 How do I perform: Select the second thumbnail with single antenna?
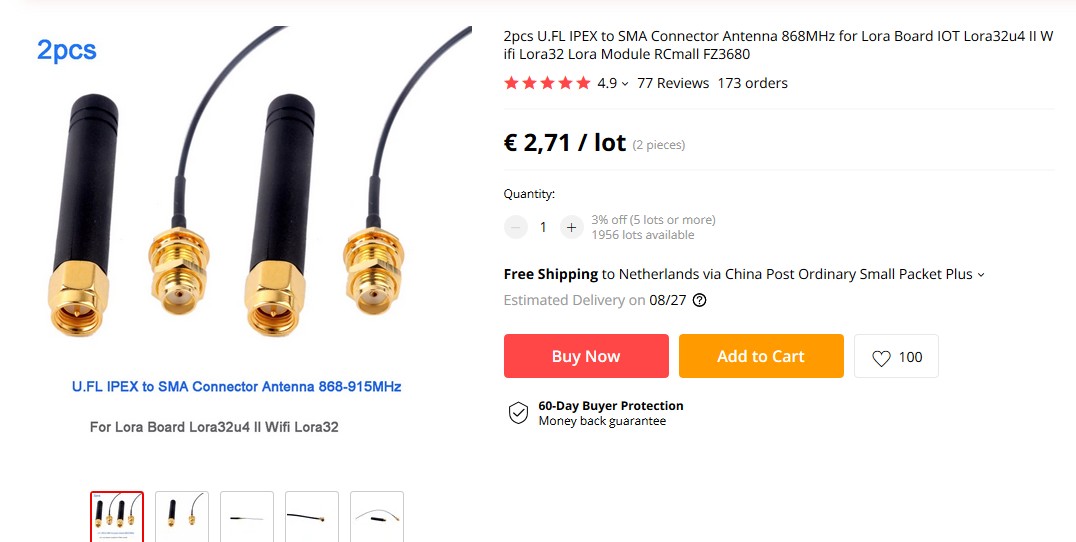click(x=182, y=516)
